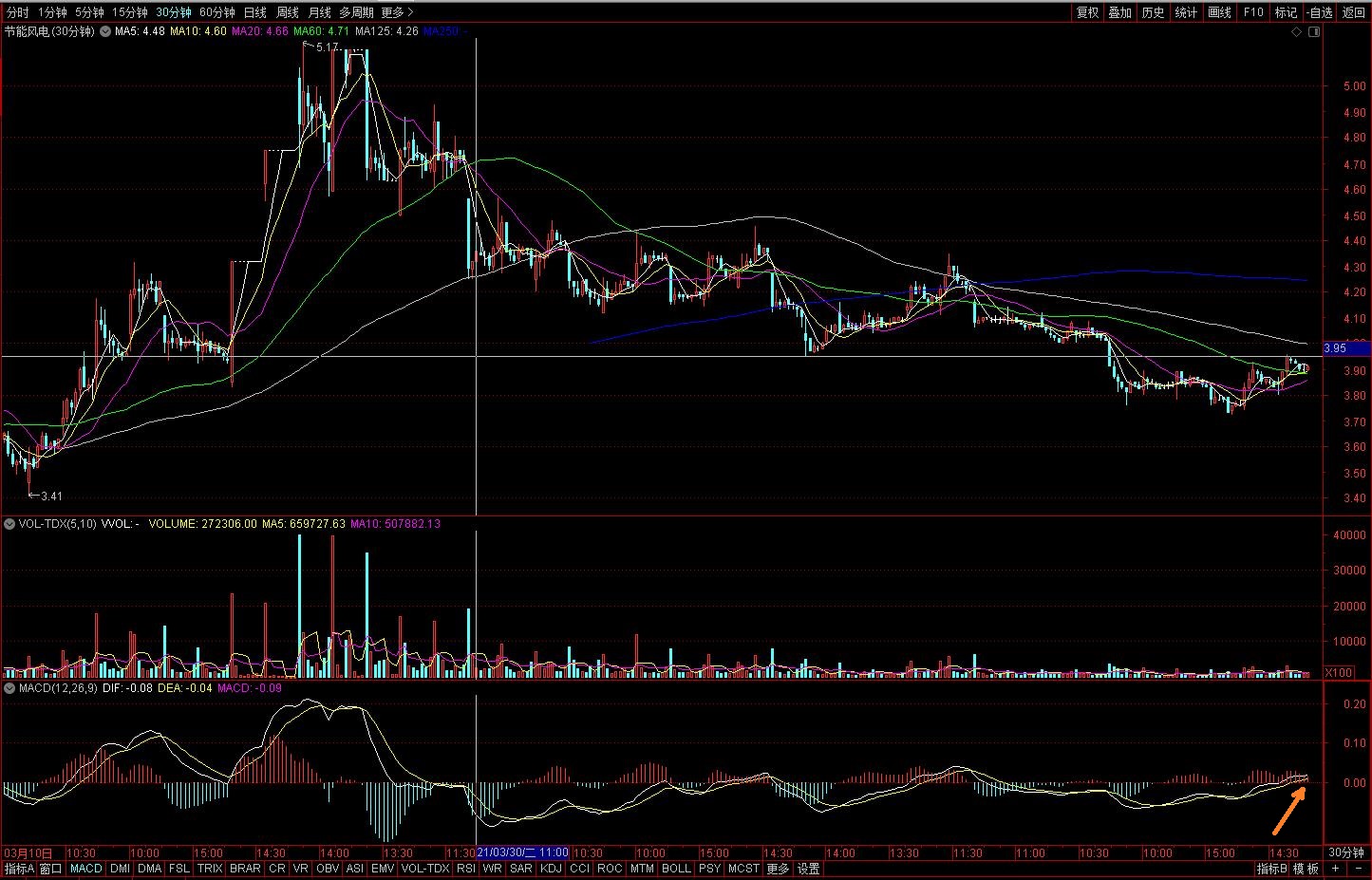Switch to the 月线 monthly chart tab

pos(320,12)
